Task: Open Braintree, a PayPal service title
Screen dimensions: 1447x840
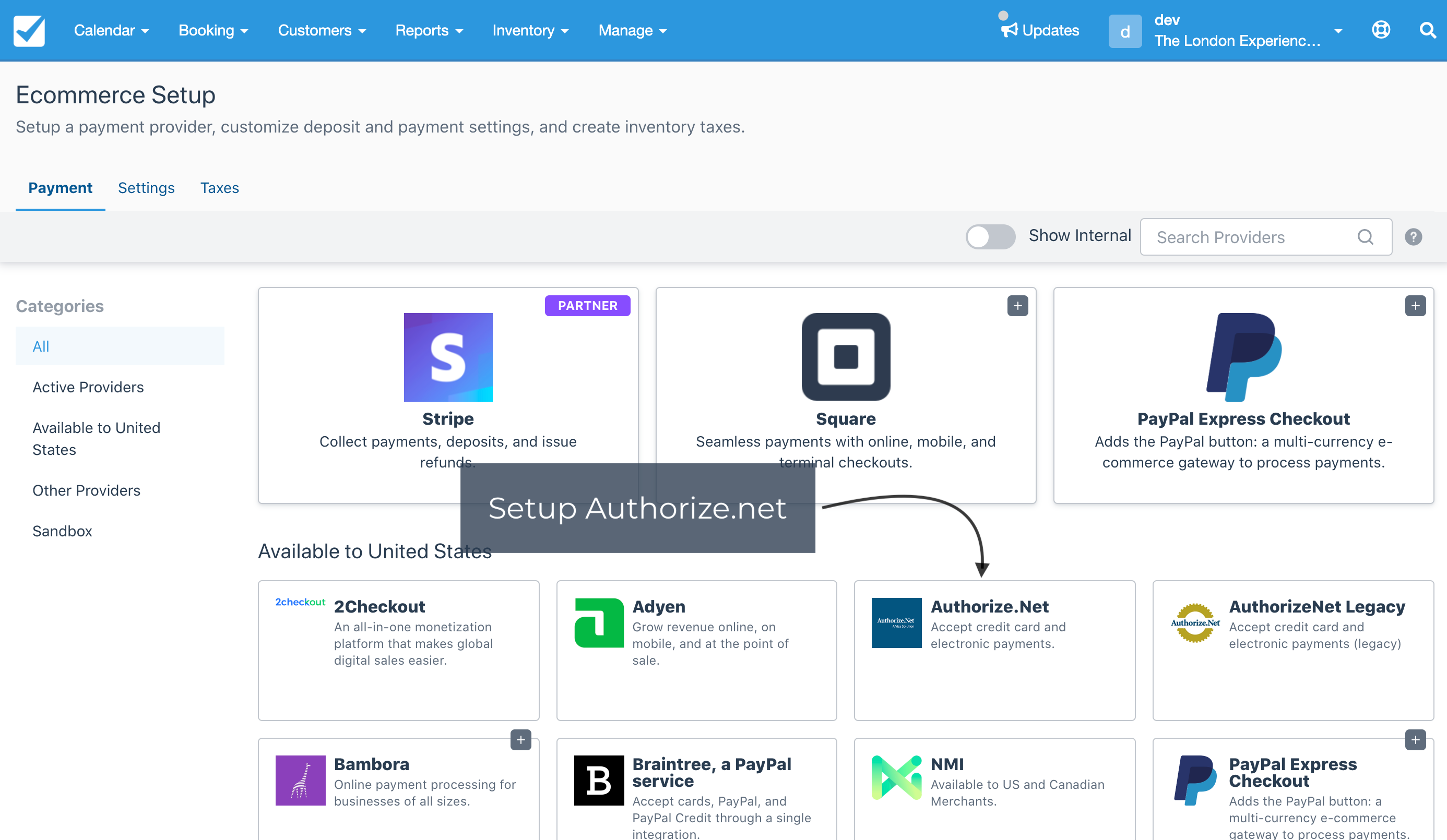Action: pyautogui.click(x=711, y=772)
